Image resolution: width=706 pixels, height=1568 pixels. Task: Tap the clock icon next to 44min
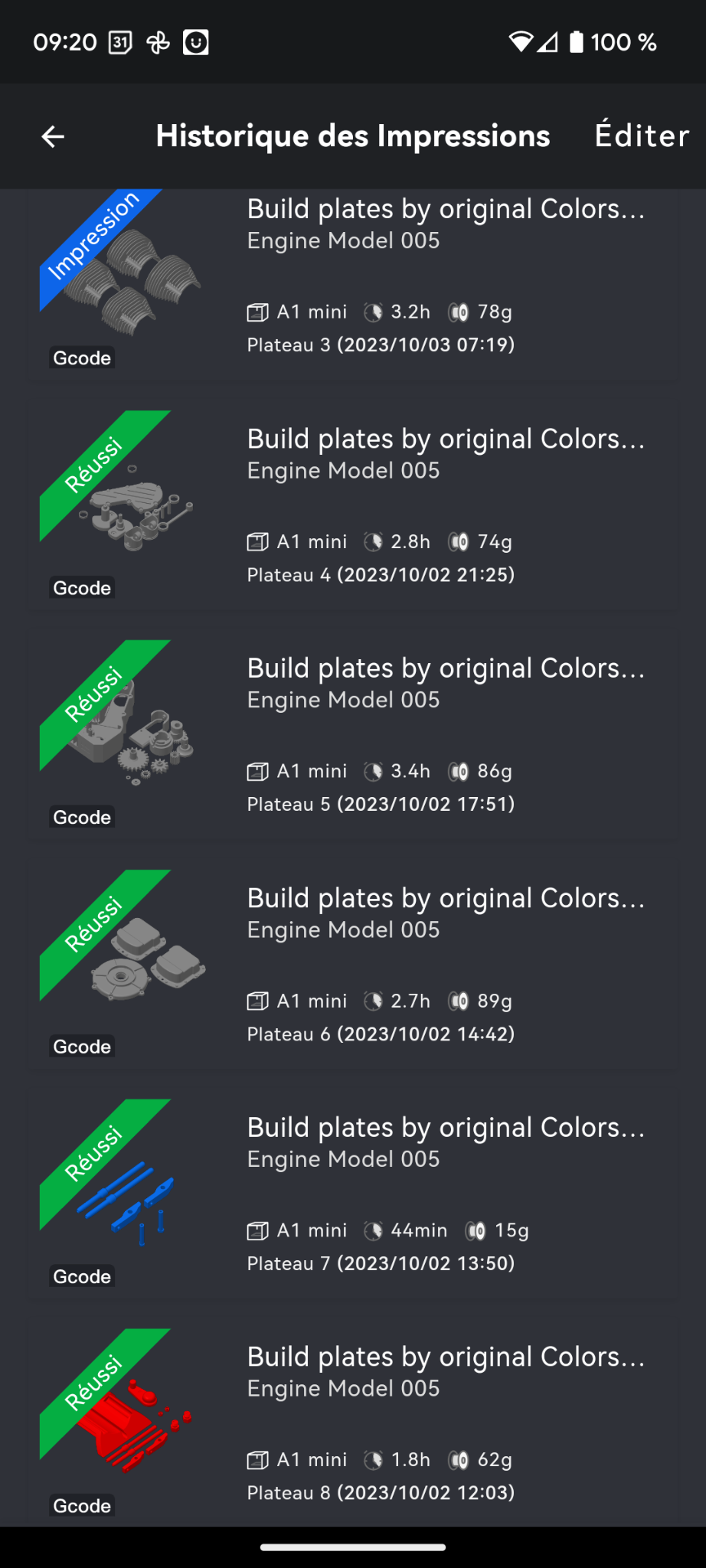pyautogui.click(x=373, y=1230)
